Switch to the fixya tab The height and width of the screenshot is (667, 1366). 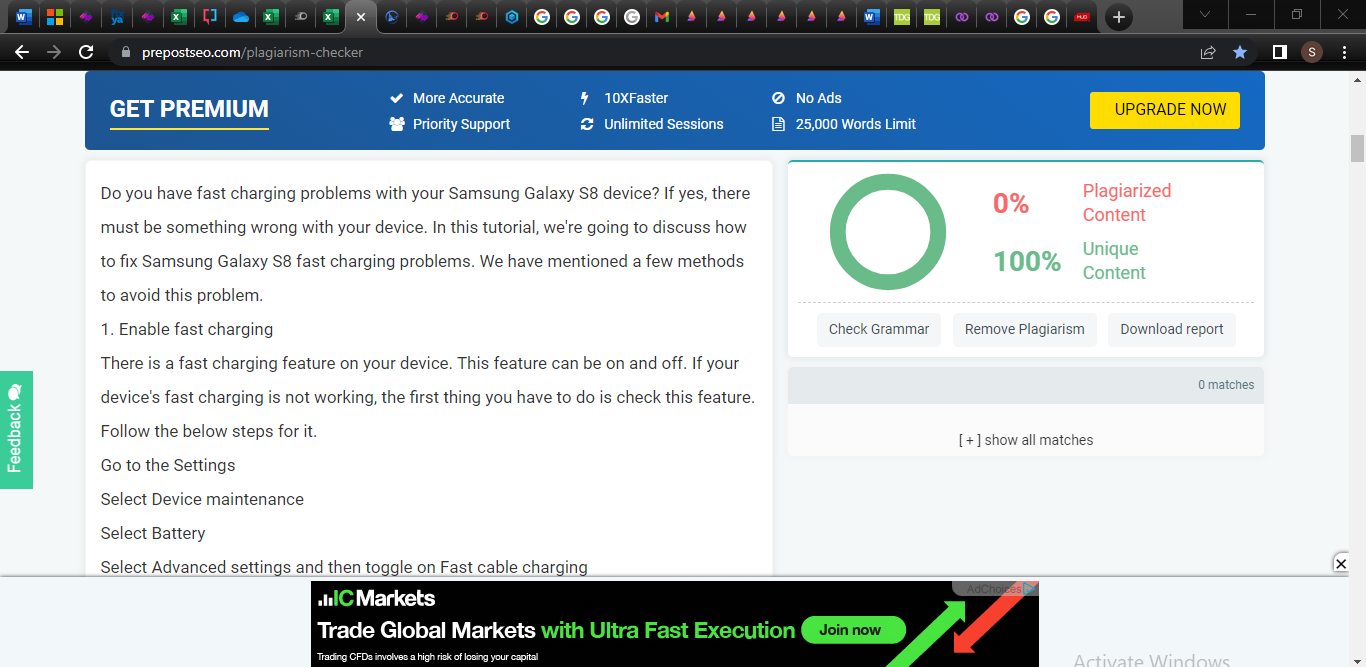[117, 17]
